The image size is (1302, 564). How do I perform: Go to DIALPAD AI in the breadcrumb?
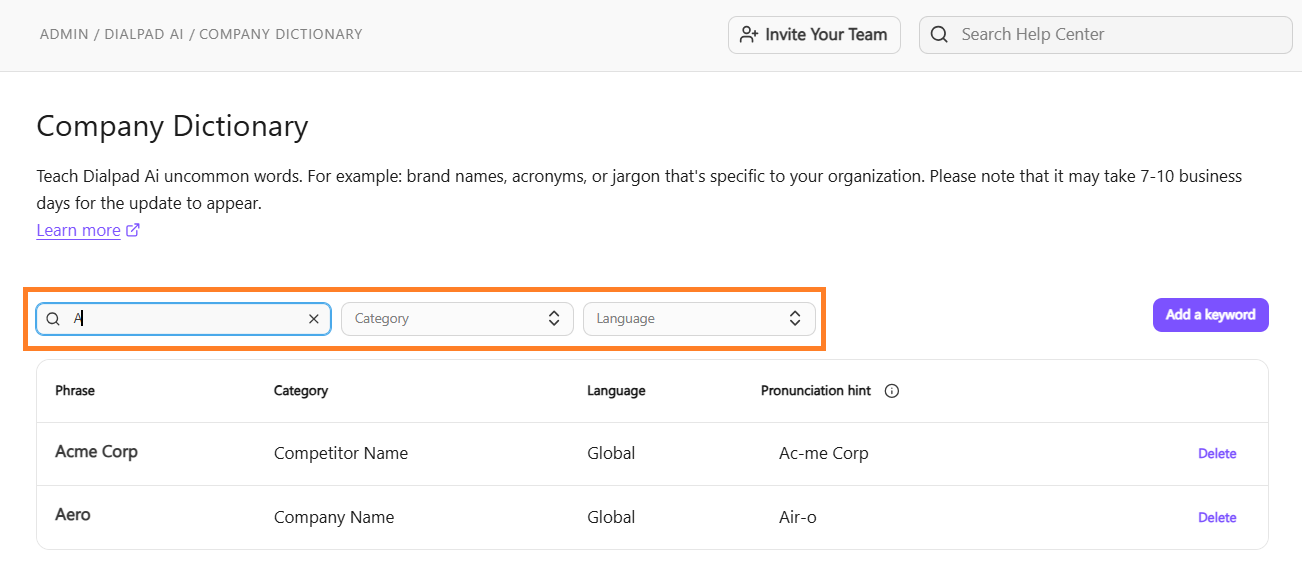pos(144,34)
